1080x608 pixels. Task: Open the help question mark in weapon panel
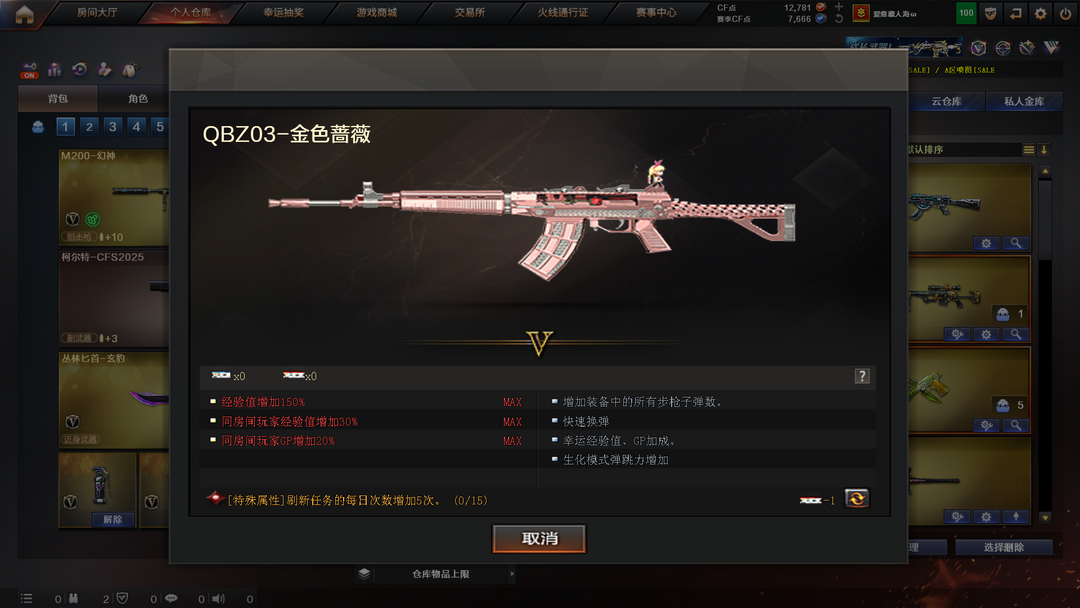coord(862,376)
